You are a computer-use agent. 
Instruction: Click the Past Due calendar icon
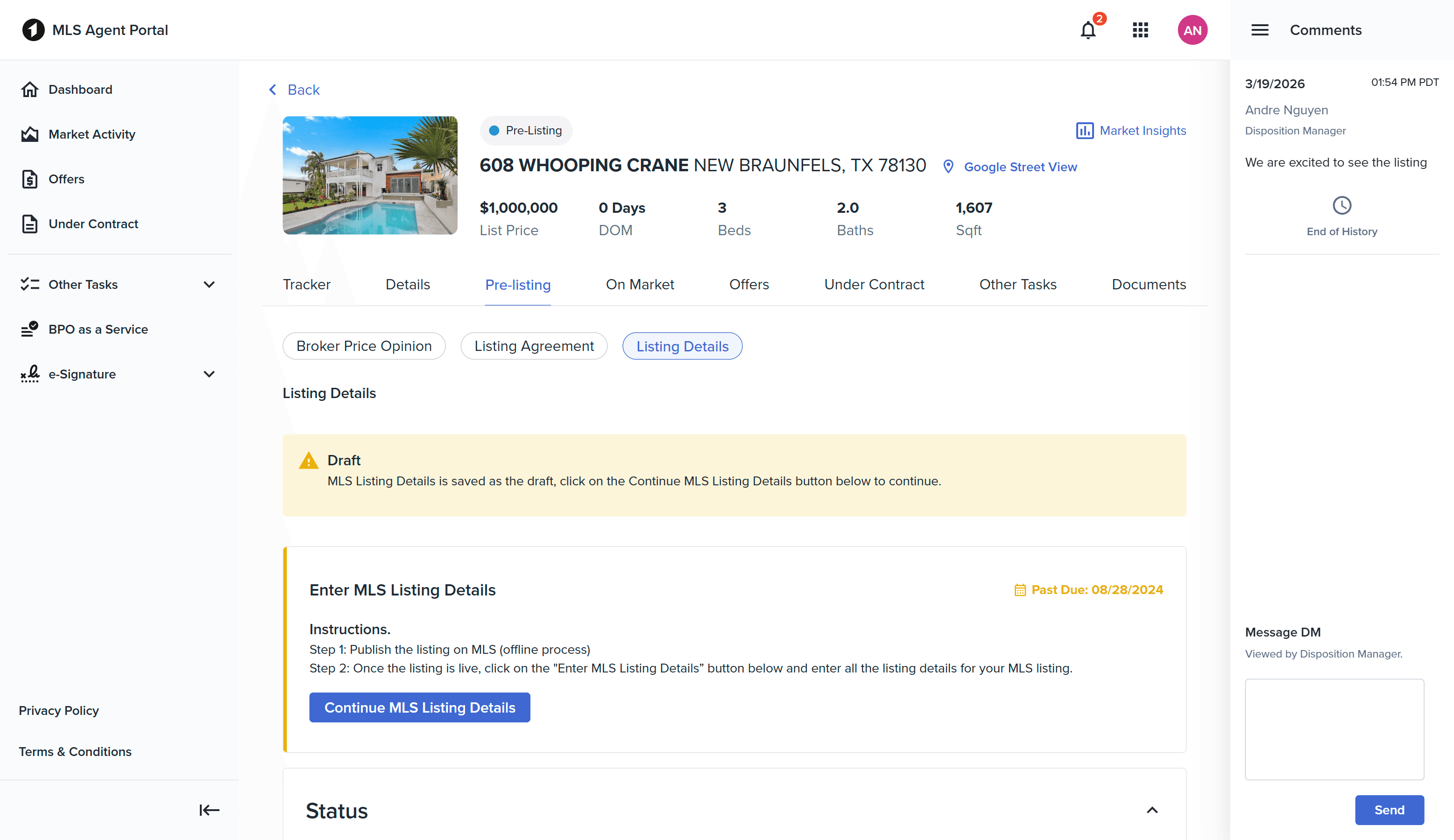[1020, 589]
